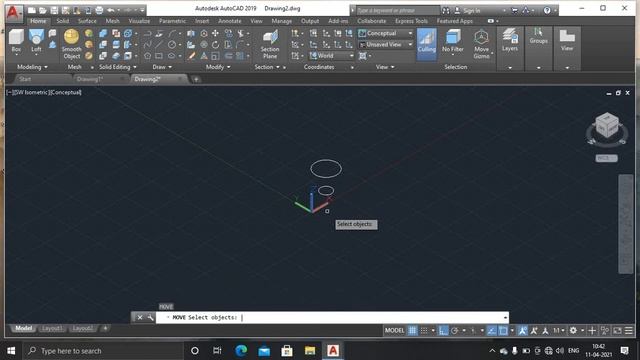The height and width of the screenshot is (360, 640).
Task: Expand the ribbon's View panel
Action: click(x=385, y=67)
